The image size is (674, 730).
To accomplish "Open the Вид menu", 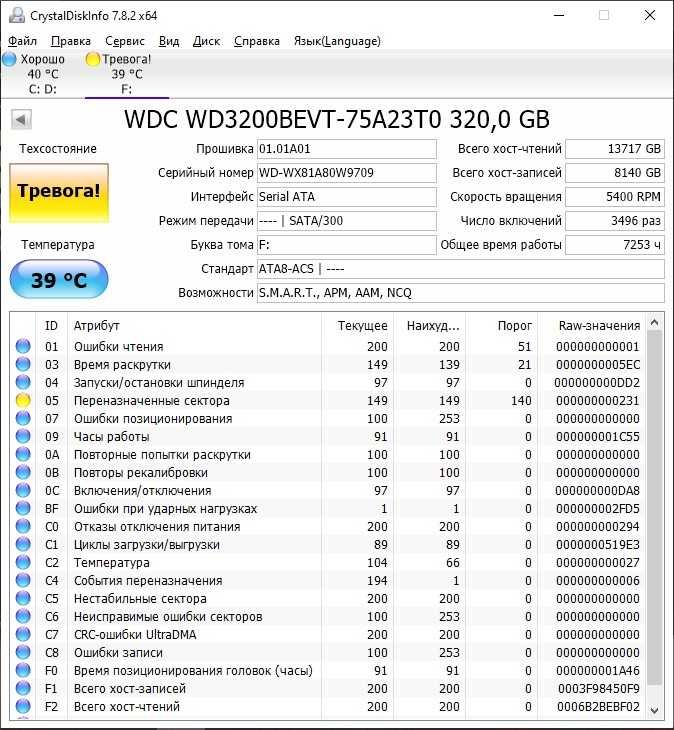I will click(x=169, y=41).
